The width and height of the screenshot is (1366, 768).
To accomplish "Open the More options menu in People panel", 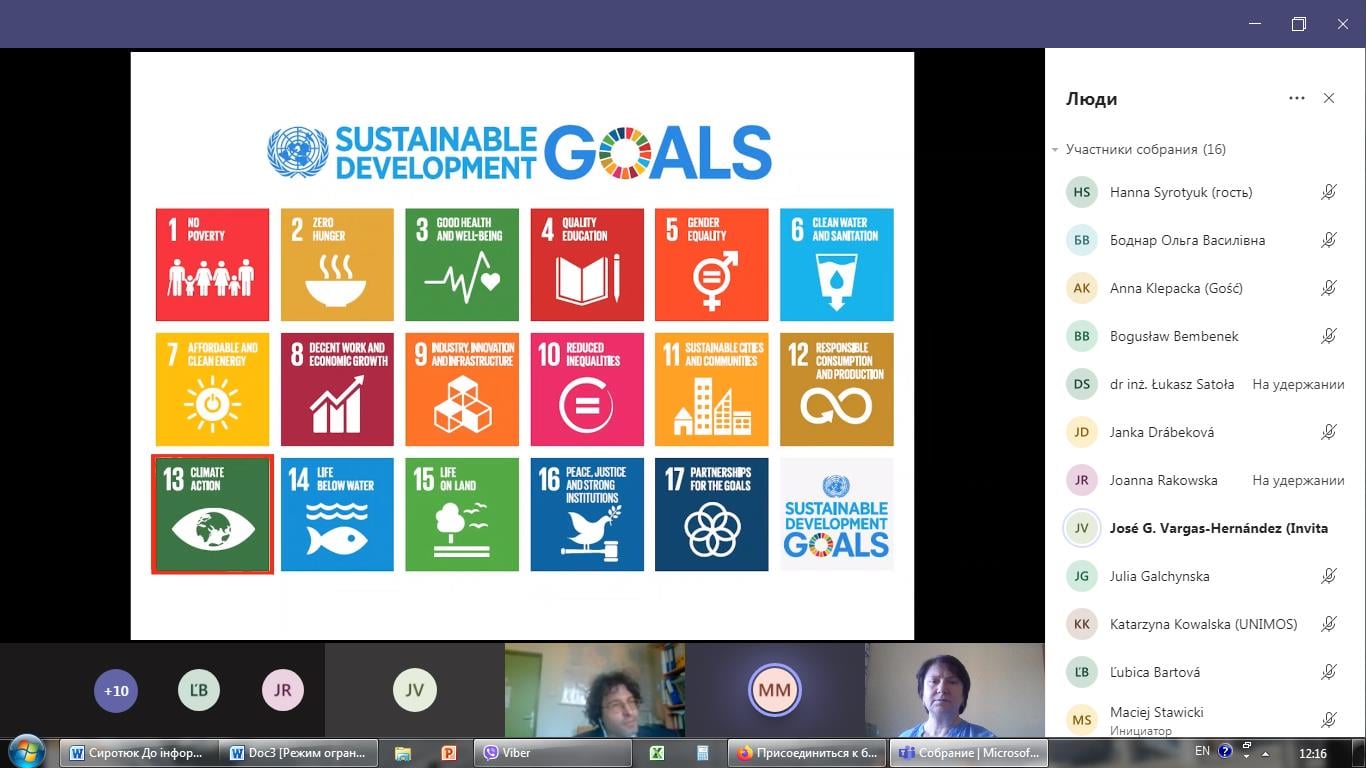I will coord(1296,98).
